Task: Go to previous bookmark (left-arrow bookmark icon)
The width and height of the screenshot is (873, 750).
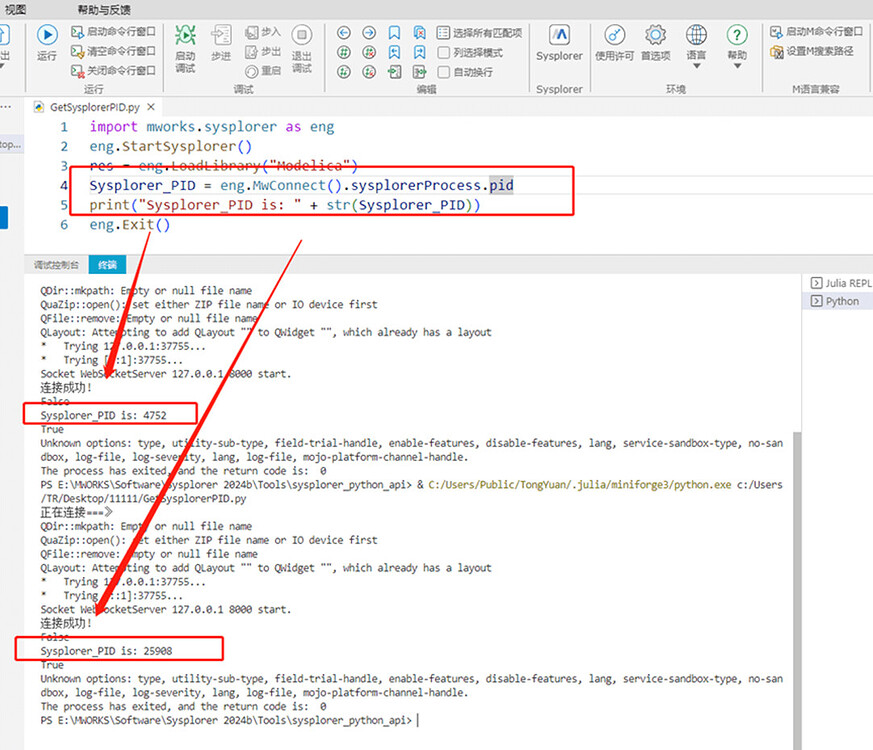Action: point(394,52)
